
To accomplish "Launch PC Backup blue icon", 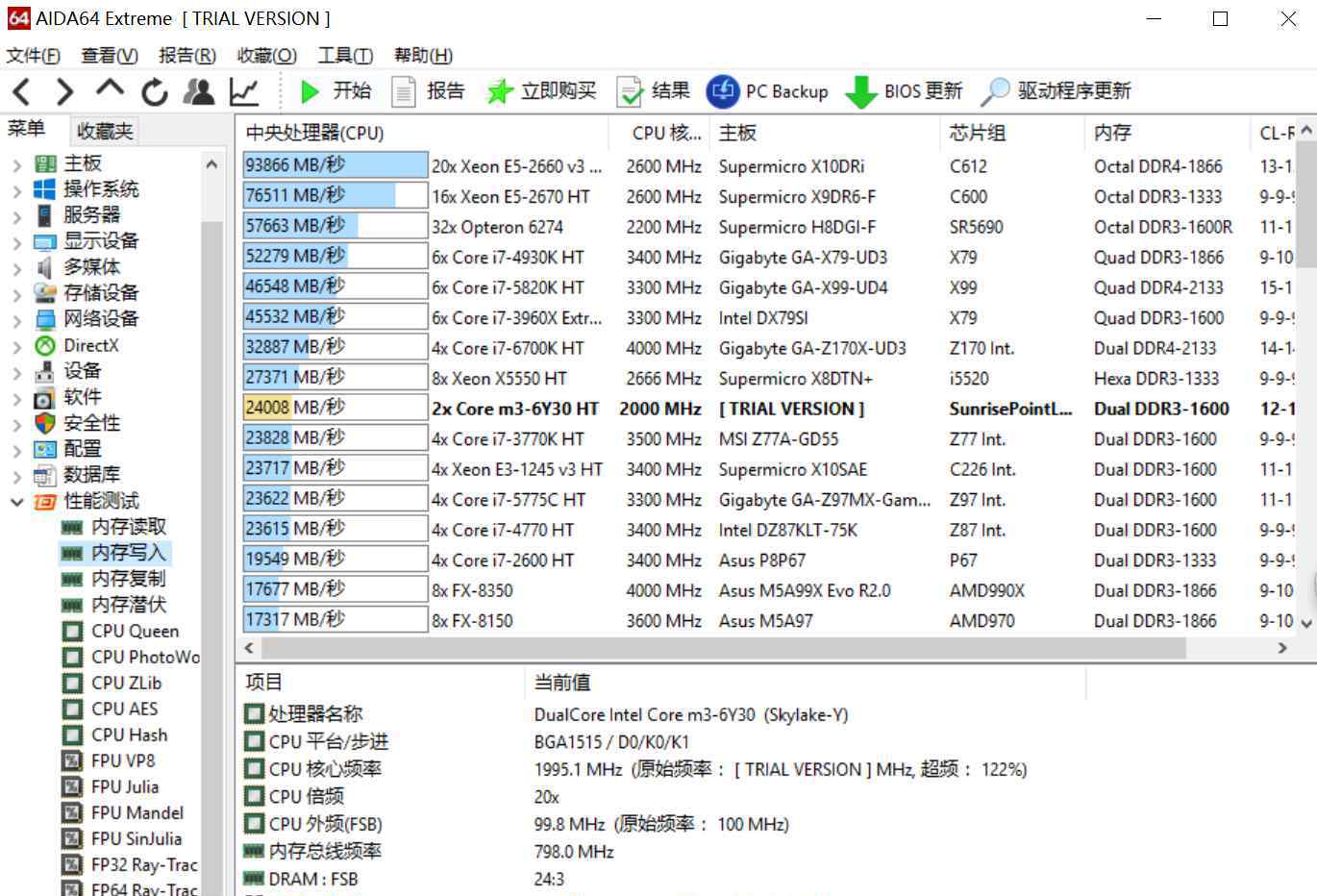I will click(722, 91).
